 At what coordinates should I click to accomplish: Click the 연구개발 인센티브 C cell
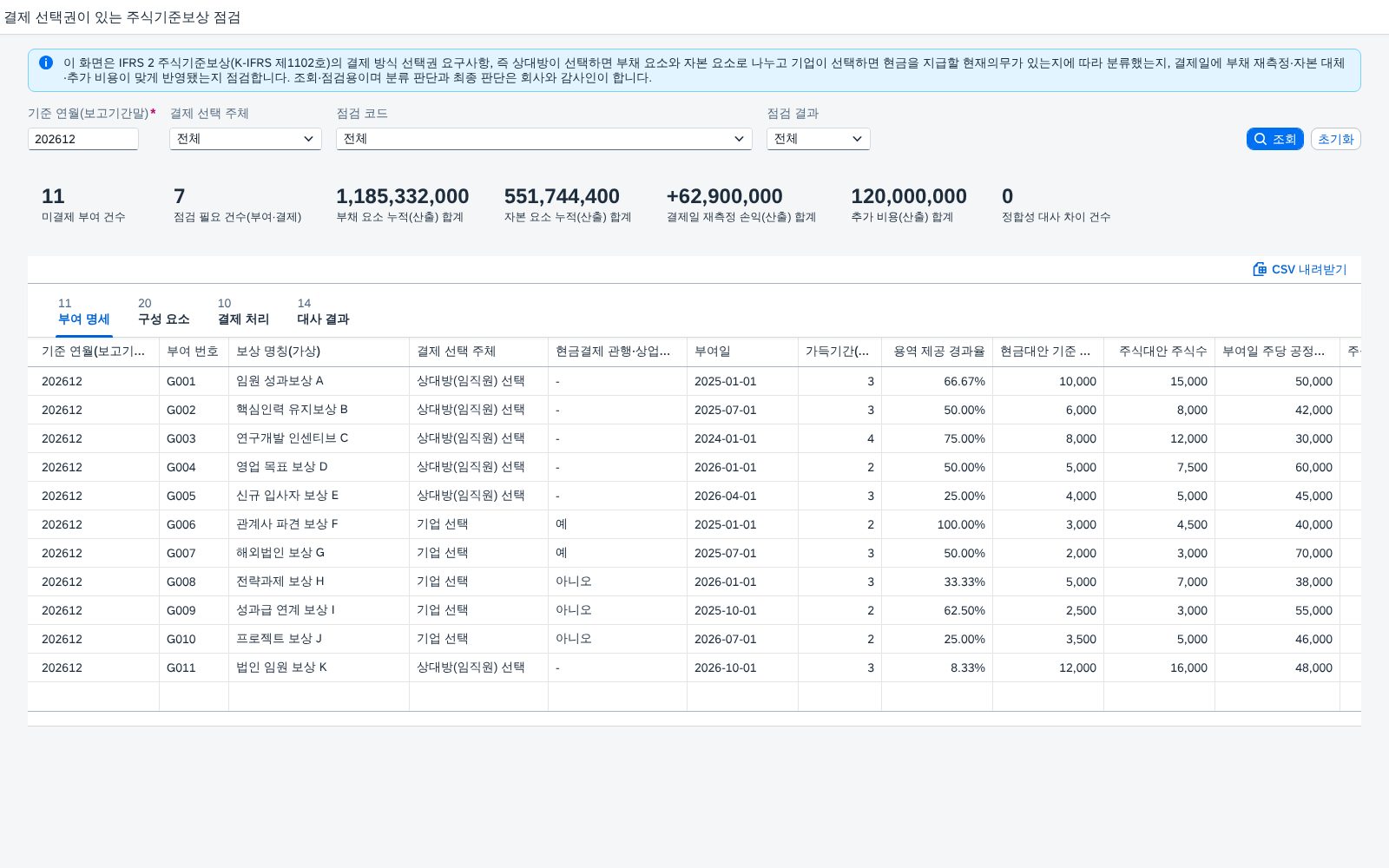(x=319, y=438)
